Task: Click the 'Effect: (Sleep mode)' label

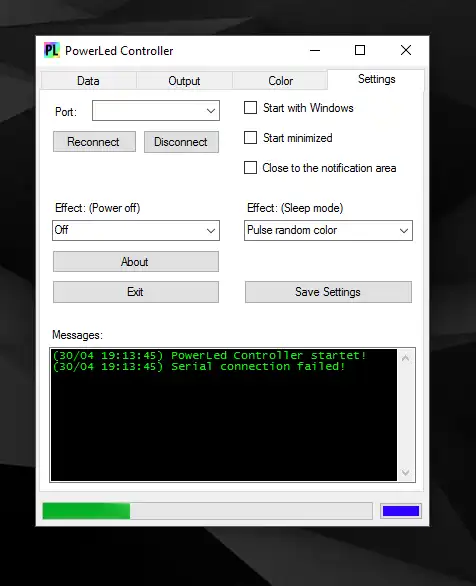Action: click(295, 208)
